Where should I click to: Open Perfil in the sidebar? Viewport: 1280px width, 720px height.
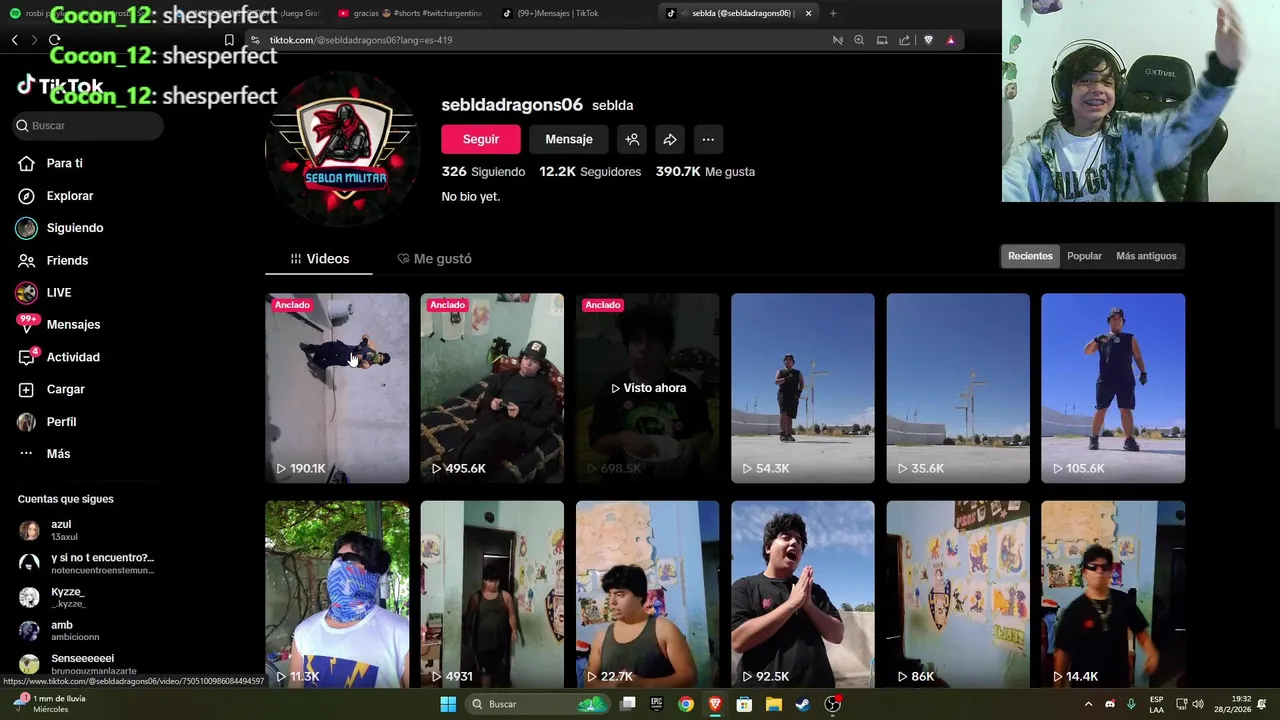point(61,421)
